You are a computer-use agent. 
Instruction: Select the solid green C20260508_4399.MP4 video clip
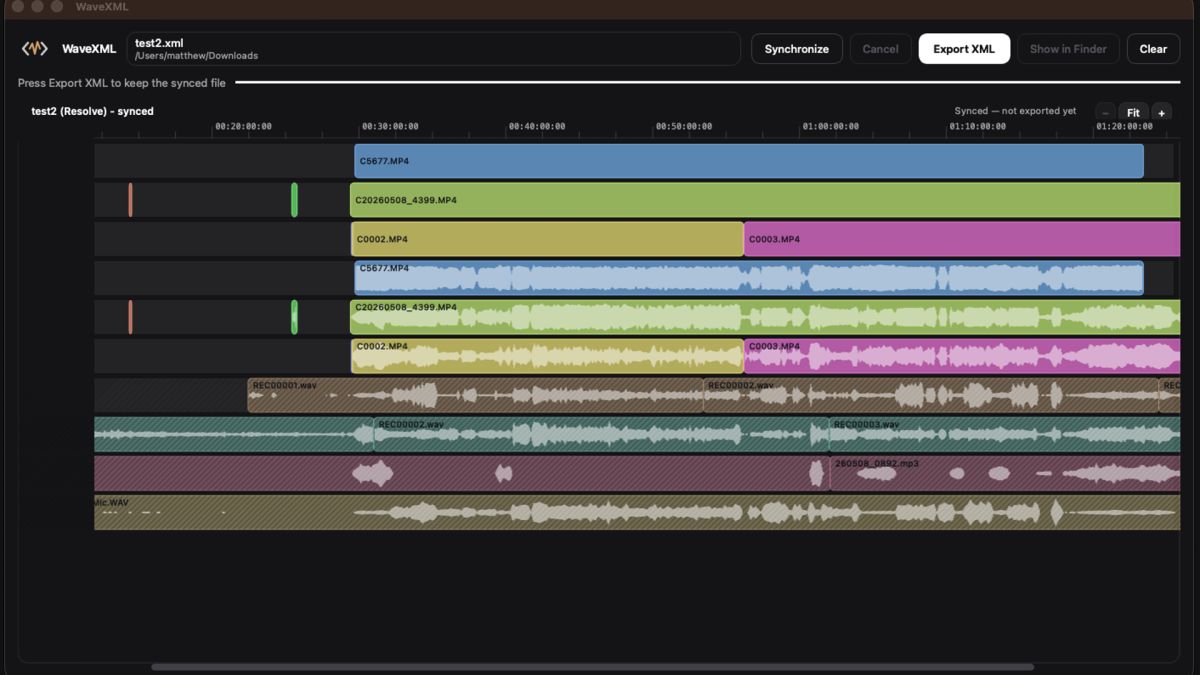tap(765, 200)
